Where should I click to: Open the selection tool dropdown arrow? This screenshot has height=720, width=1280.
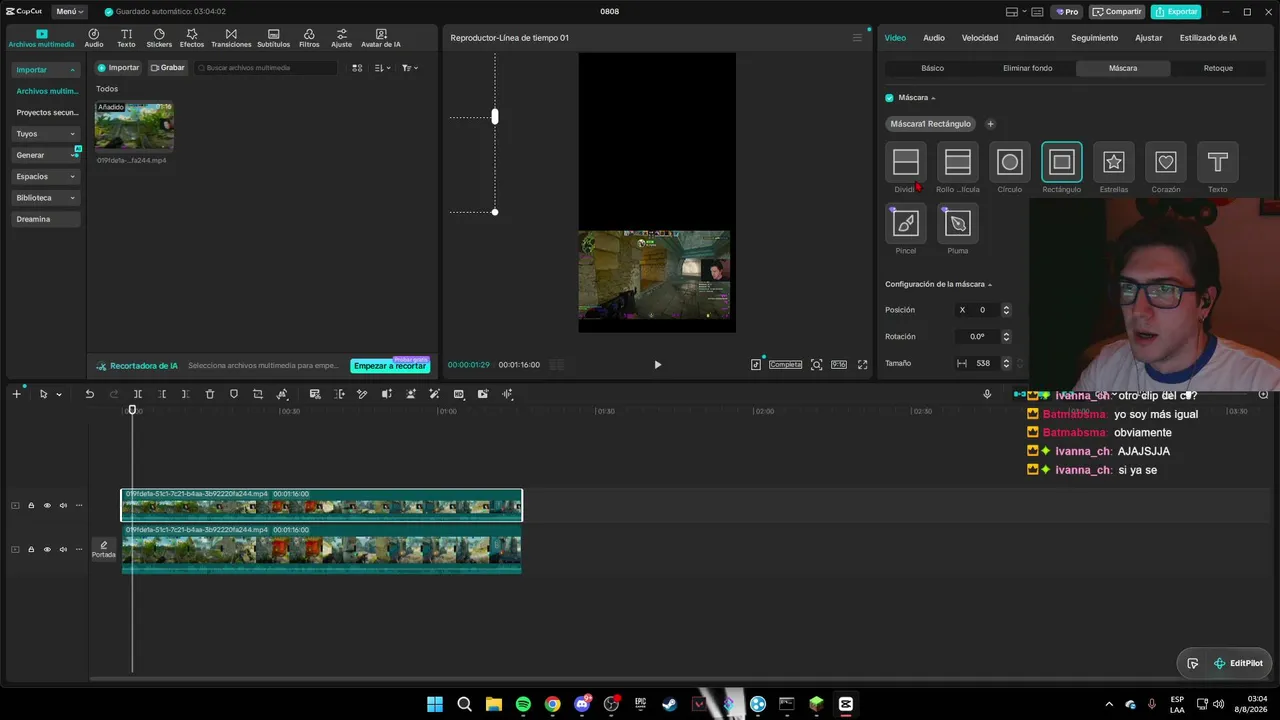coord(59,394)
